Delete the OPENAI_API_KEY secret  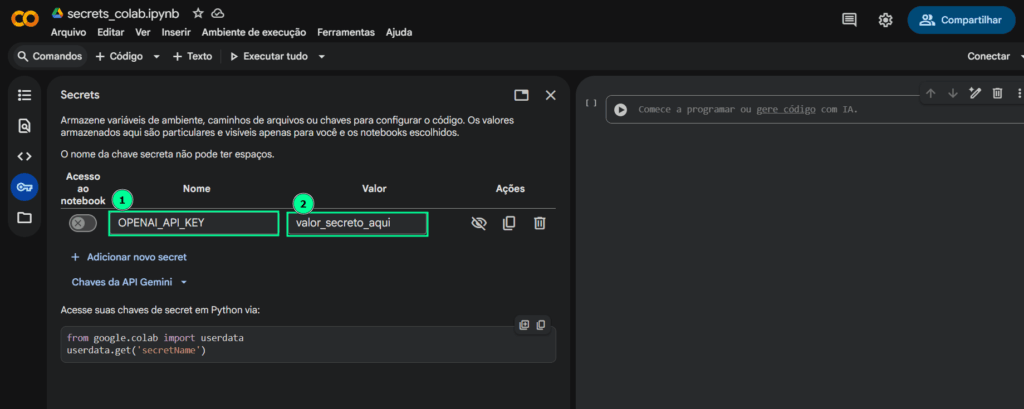tap(539, 223)
